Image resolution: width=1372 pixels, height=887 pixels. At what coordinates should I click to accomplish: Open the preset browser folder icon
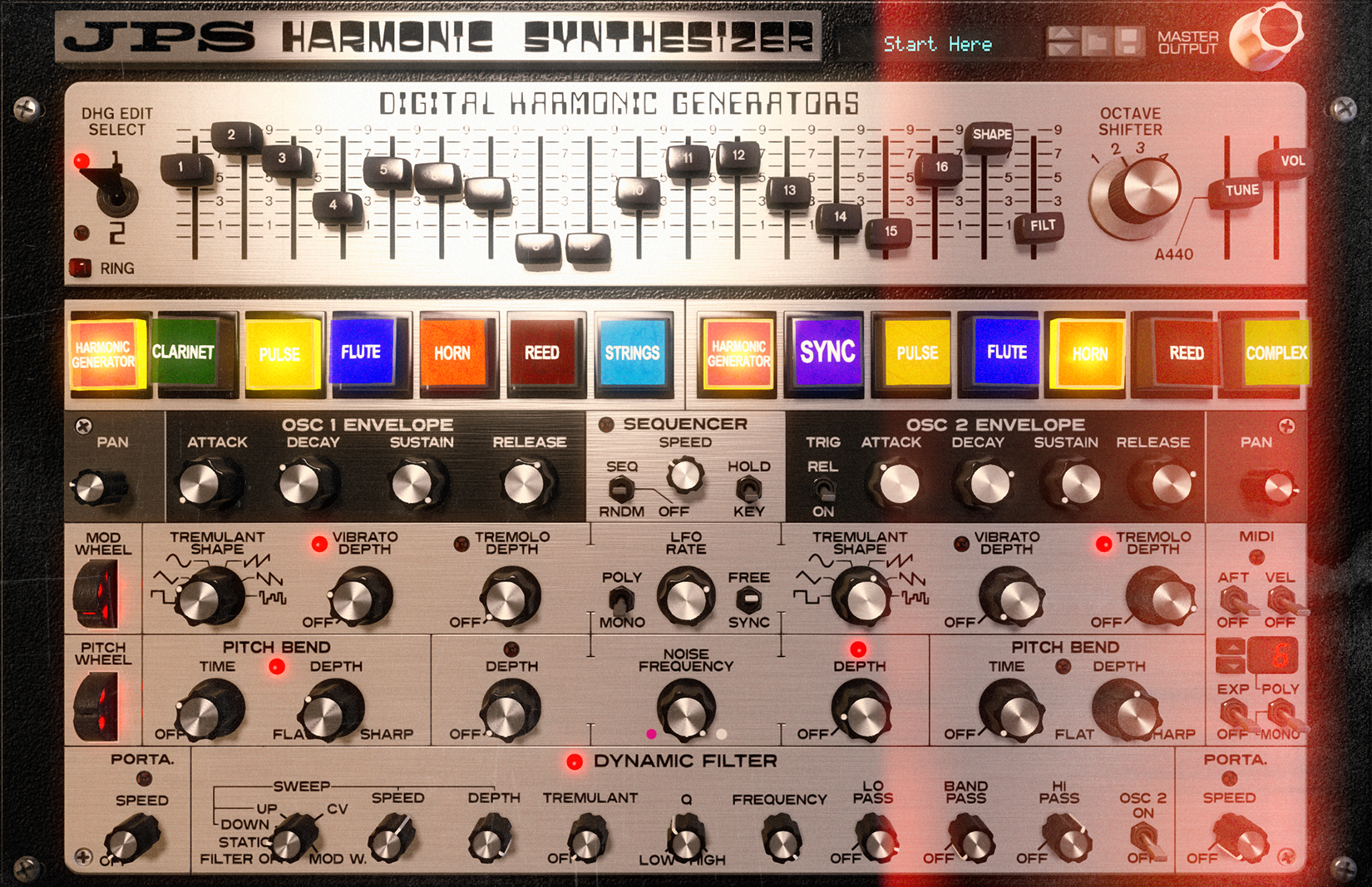tap(1097, 42)
